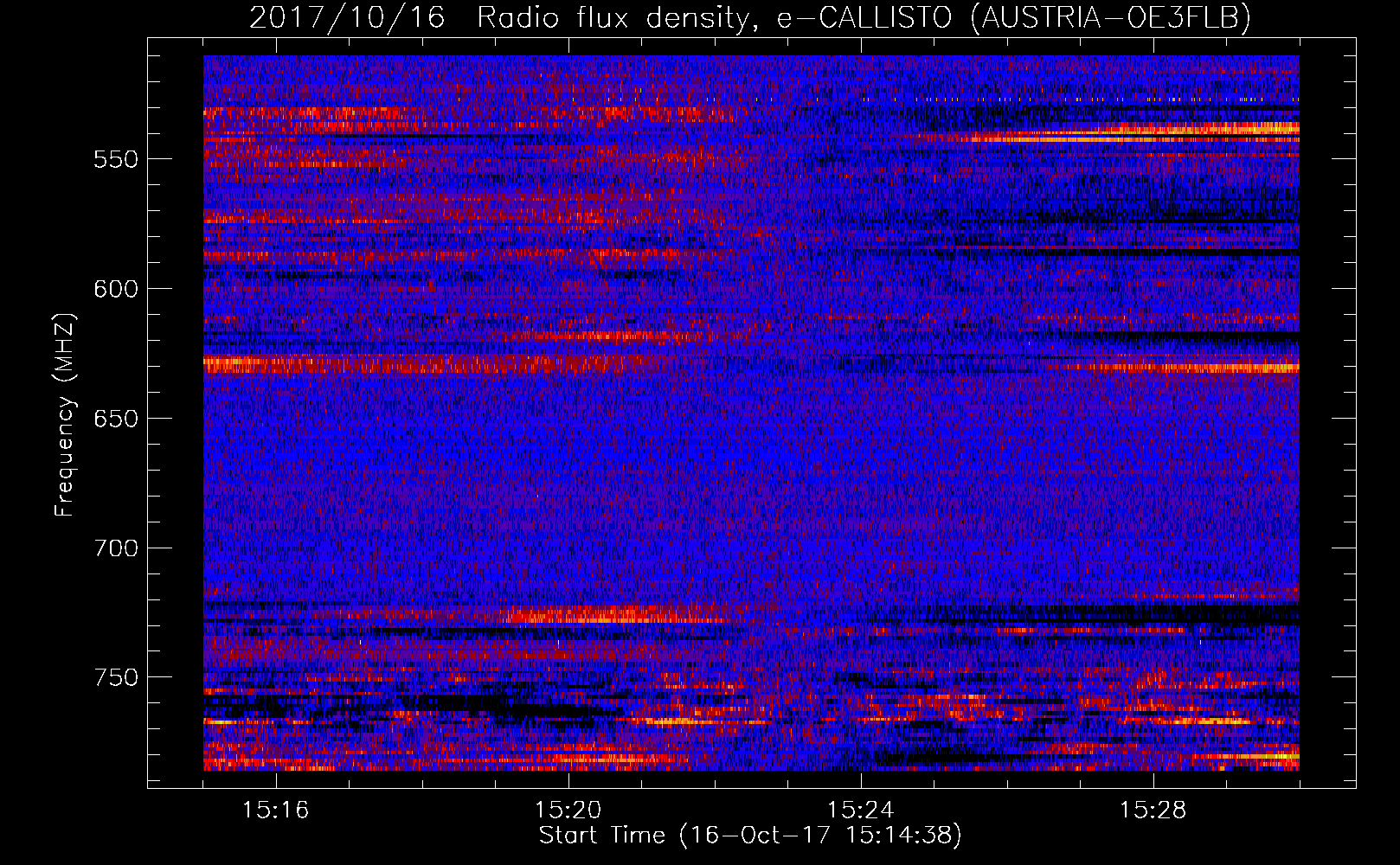The image size is (1400, 865).
Task: Click the 15:28 time axis label
Action: (x=1153, y=811)
